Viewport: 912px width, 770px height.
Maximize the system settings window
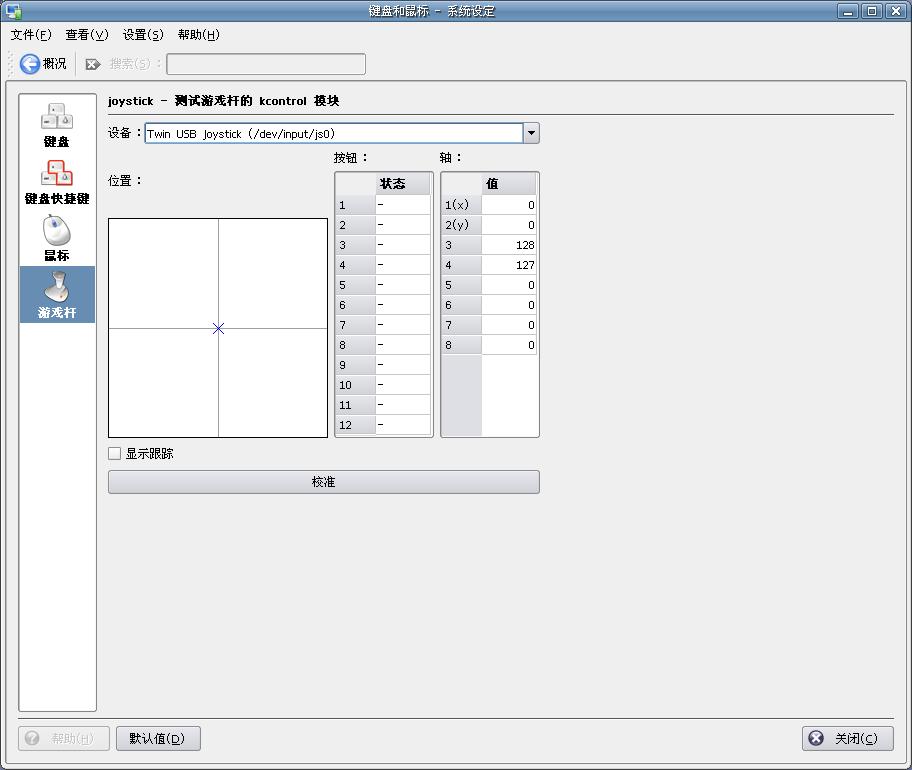[x=872, y=11]
